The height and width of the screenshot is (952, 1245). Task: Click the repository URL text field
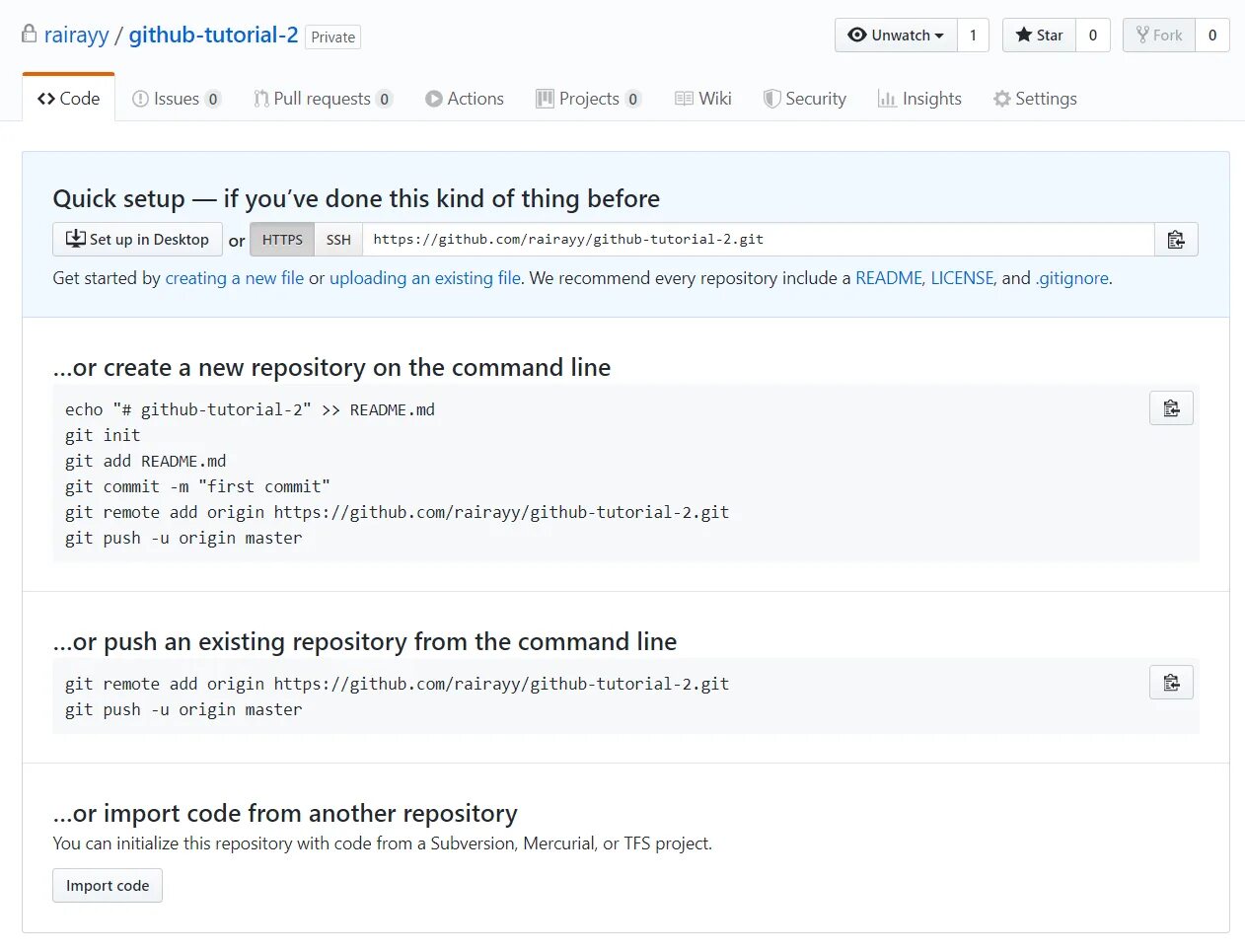[758, 240]
